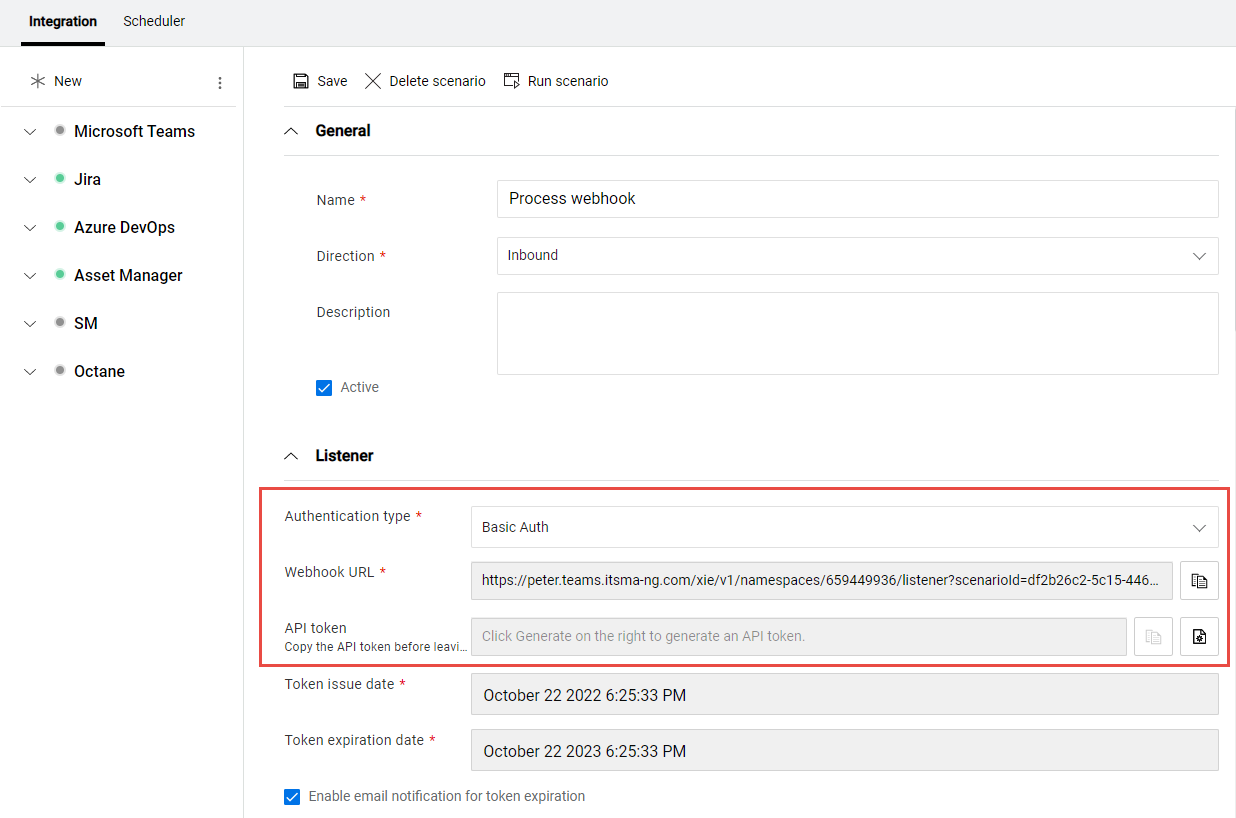
Task: Click the Run scenario icon
Action: [512, 80]
